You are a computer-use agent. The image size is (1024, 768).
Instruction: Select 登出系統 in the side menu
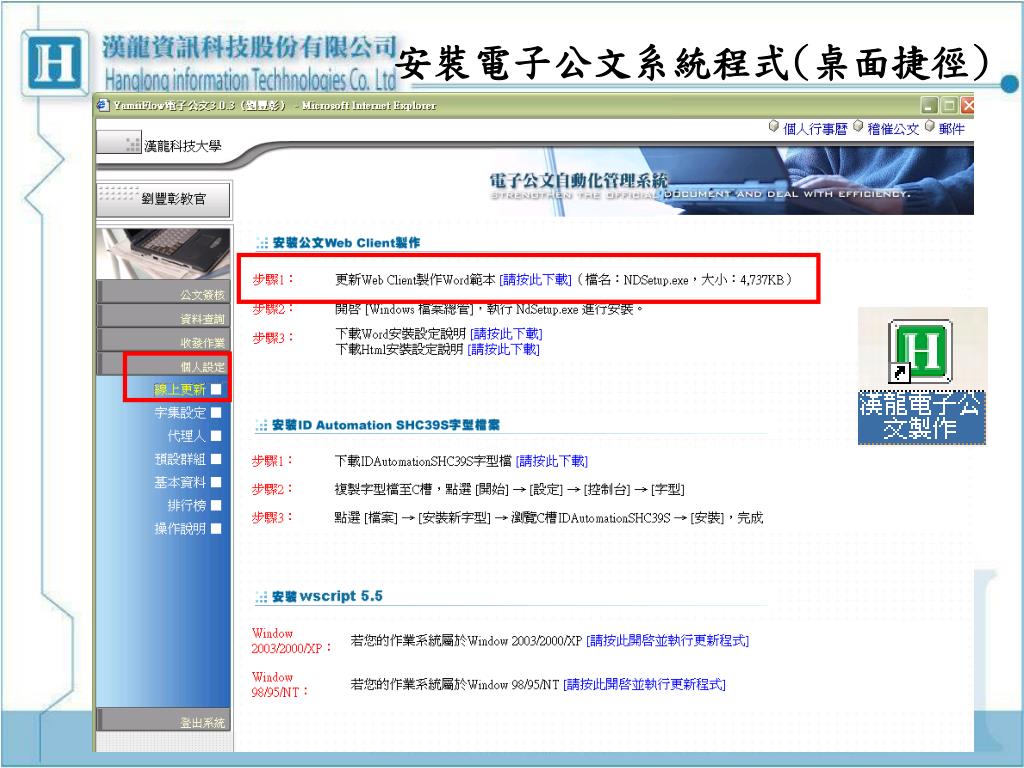164,721
